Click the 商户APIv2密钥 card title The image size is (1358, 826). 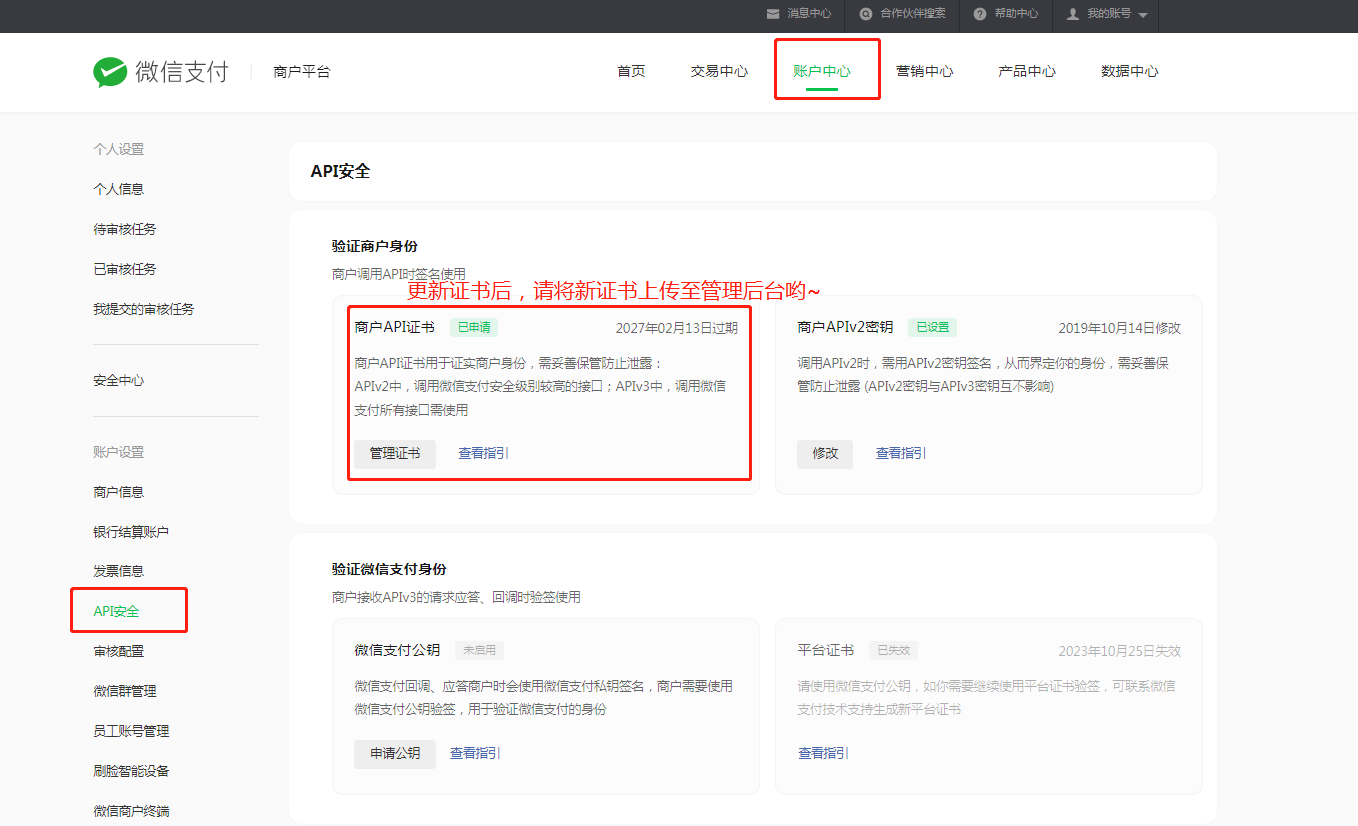click(845, 327)
